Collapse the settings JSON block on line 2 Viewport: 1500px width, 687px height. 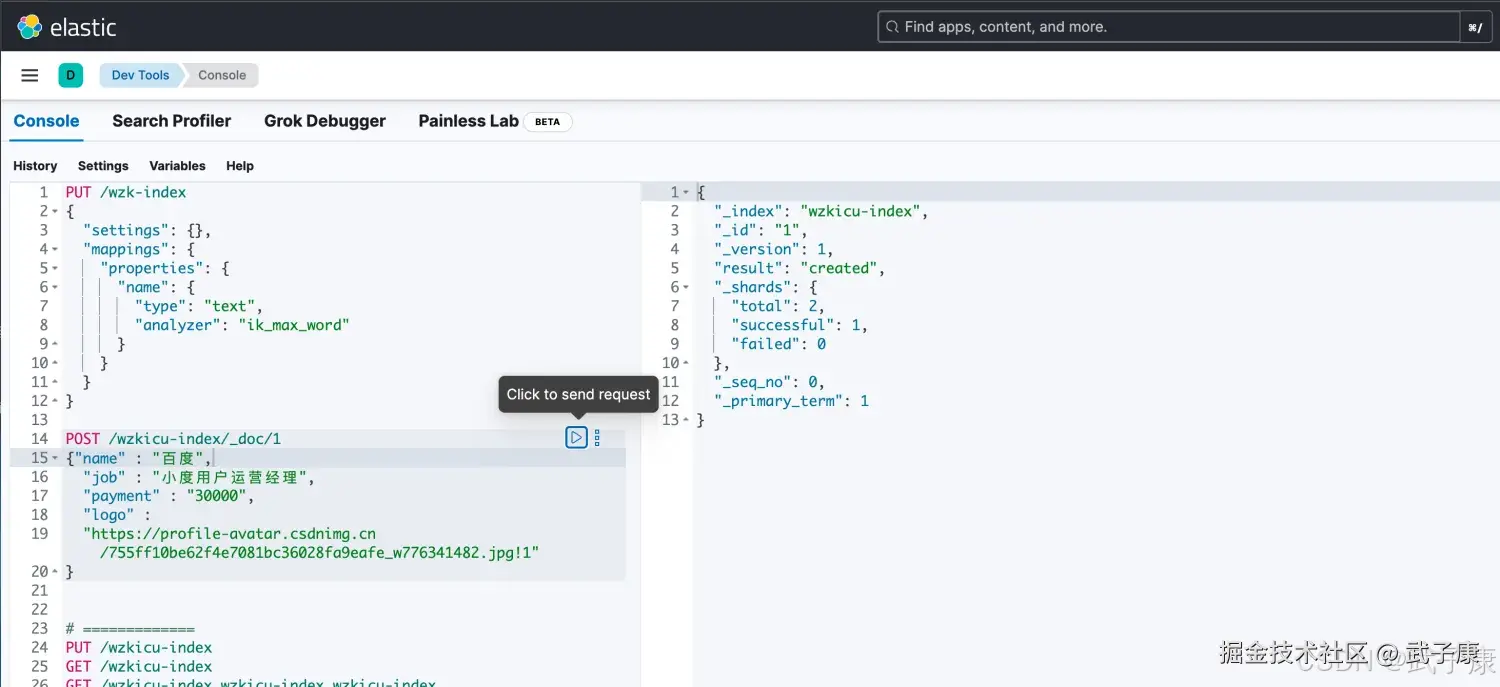(x=52, y=210)
